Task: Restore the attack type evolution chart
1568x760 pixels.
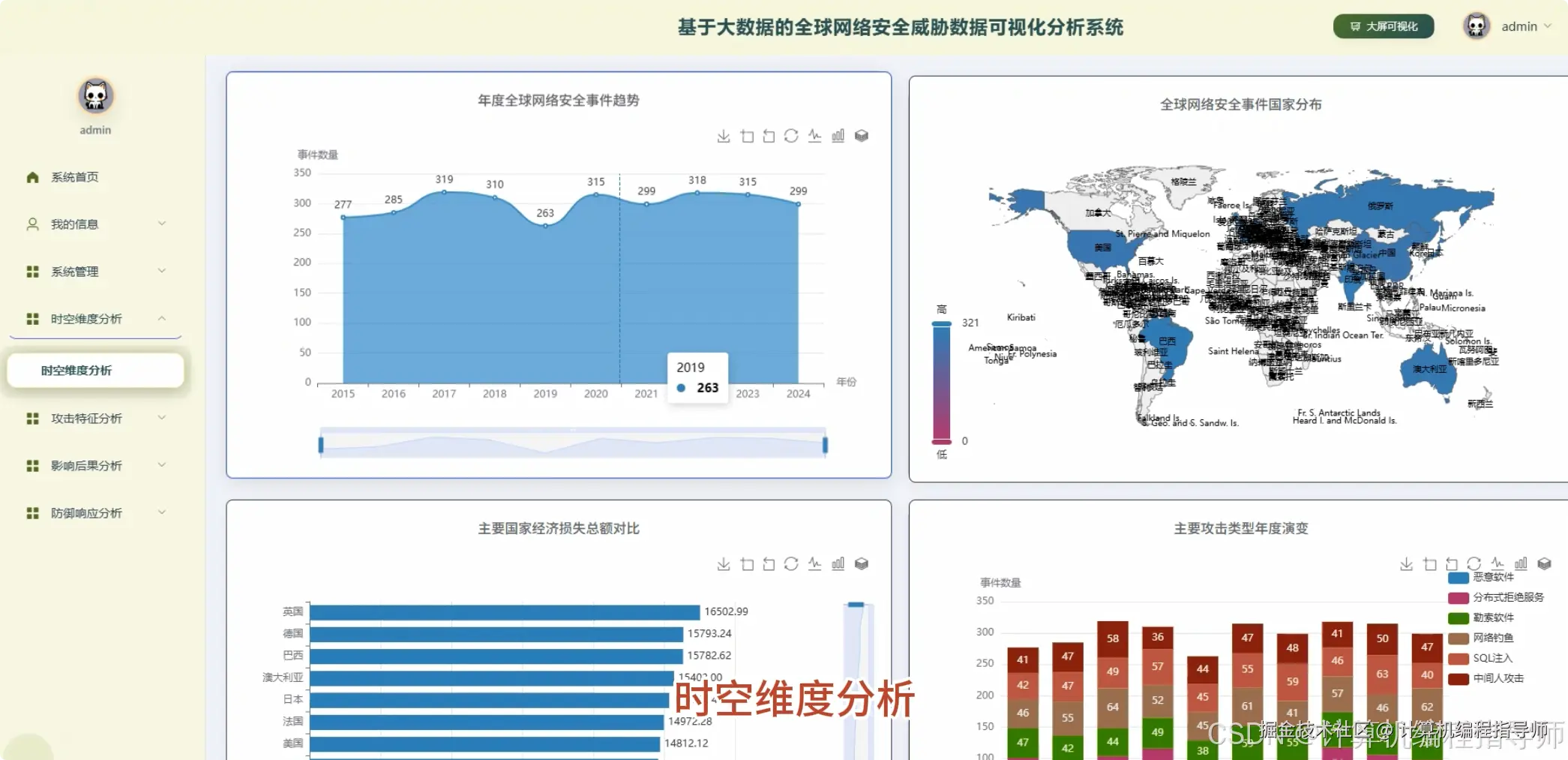Action: 1474,563
